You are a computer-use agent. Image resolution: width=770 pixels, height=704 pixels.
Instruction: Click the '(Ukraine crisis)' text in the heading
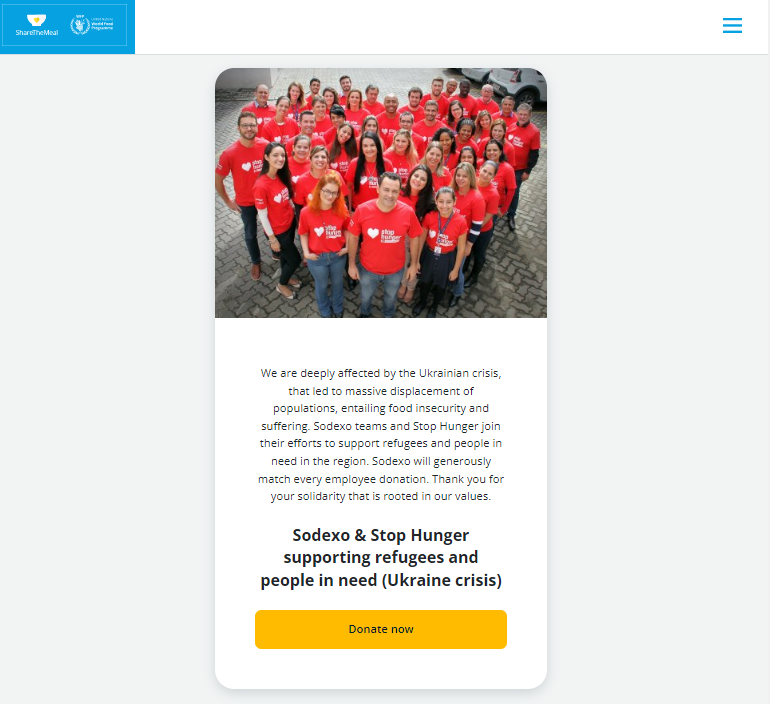tap(441, 580)
